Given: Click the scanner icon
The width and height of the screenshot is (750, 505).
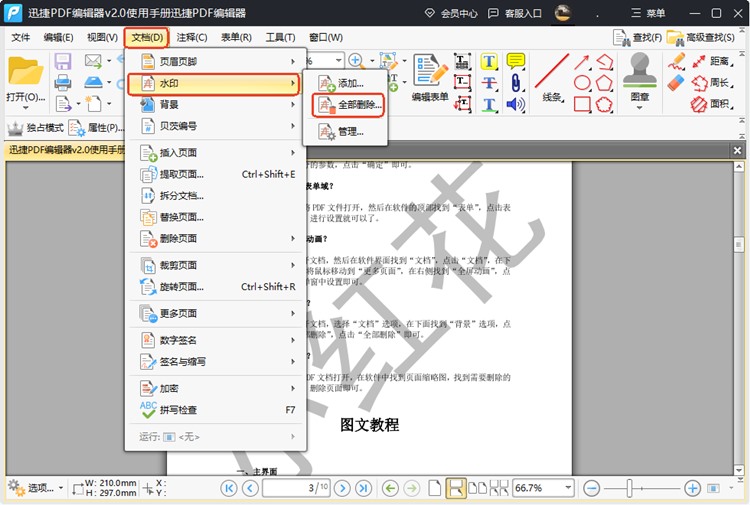Looking at the screenshot, I should (93, 82).
